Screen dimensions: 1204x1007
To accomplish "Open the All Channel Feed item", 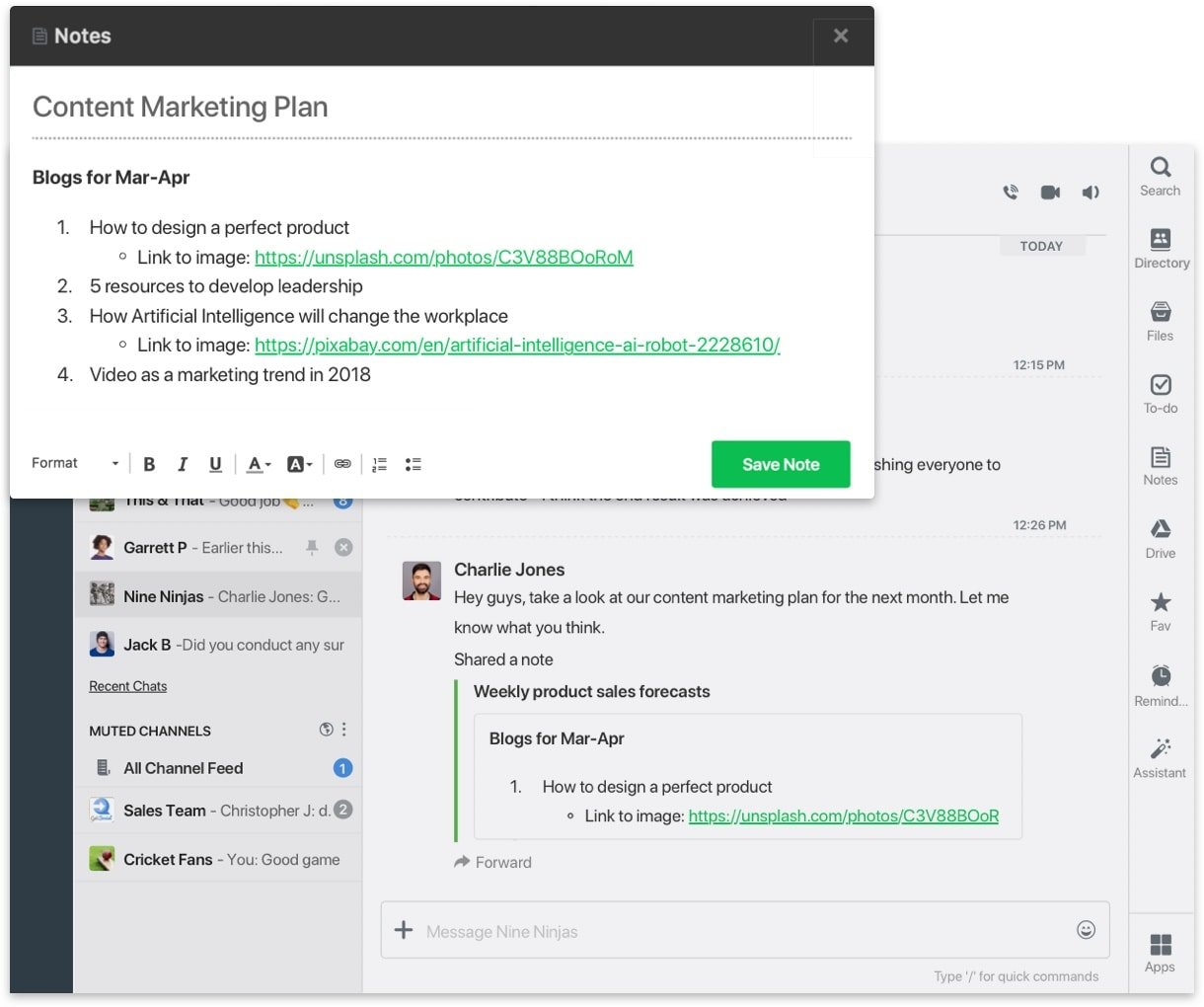I will click(218, 768).
